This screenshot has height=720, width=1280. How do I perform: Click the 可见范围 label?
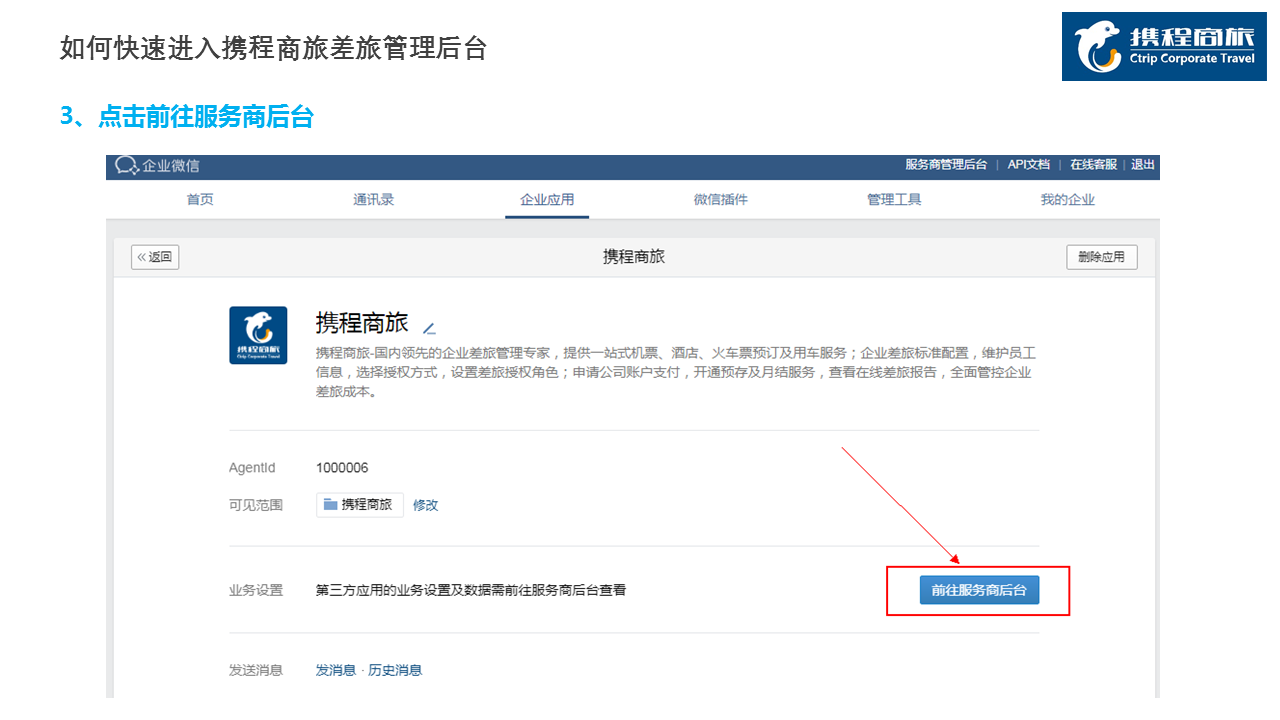[256, 505]
